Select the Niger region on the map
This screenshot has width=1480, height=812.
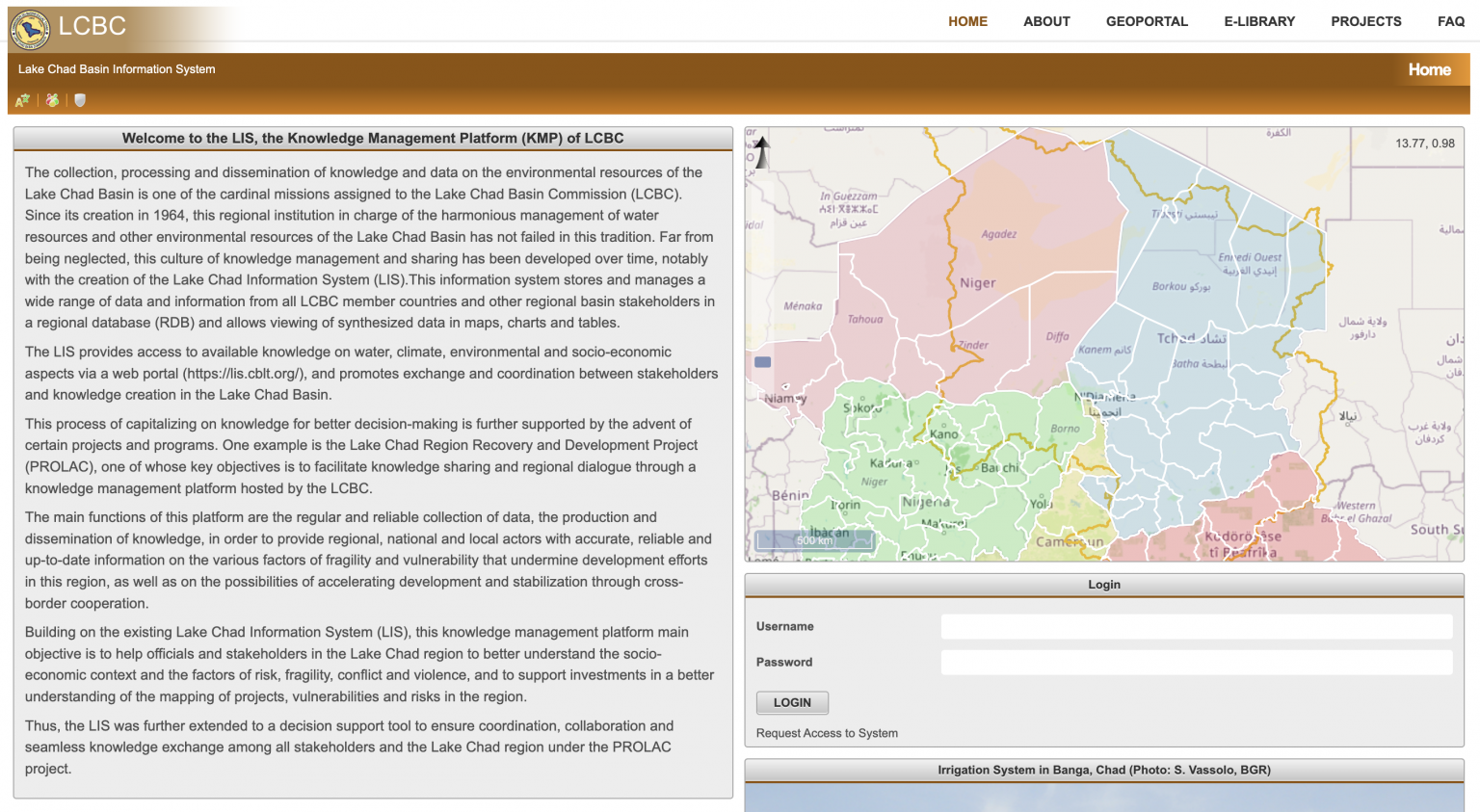[x=977, y=283]
